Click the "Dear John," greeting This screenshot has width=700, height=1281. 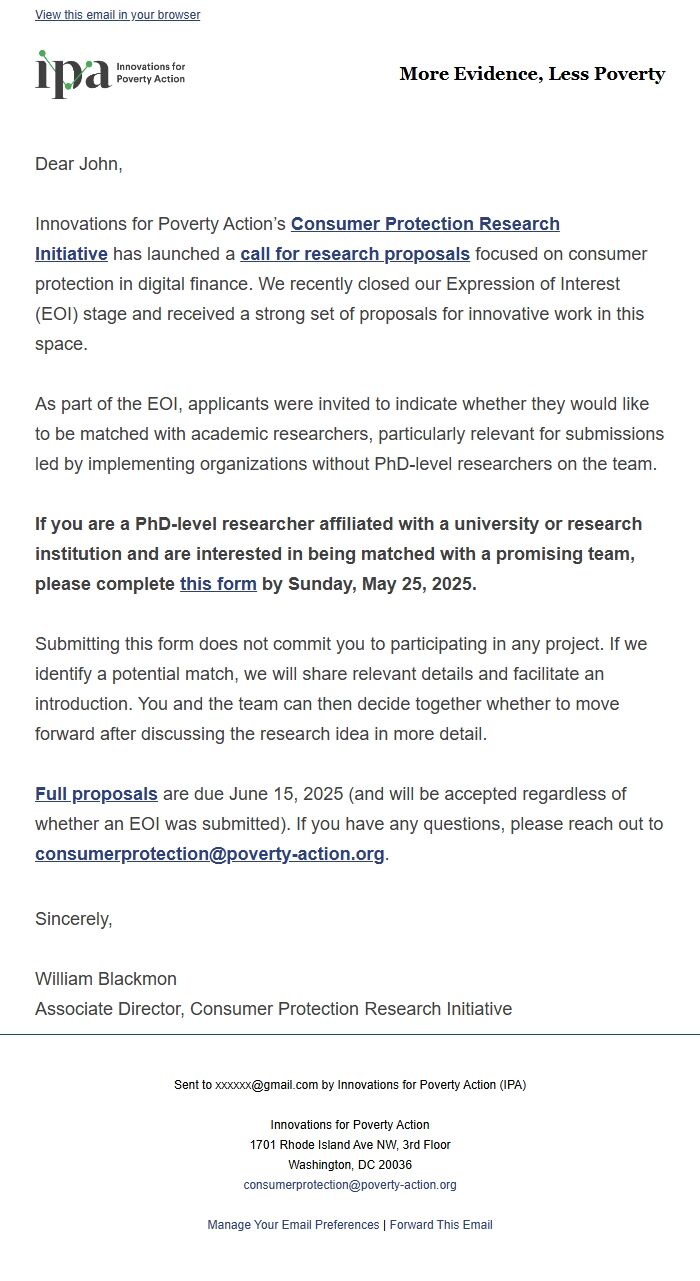(79, 164)
